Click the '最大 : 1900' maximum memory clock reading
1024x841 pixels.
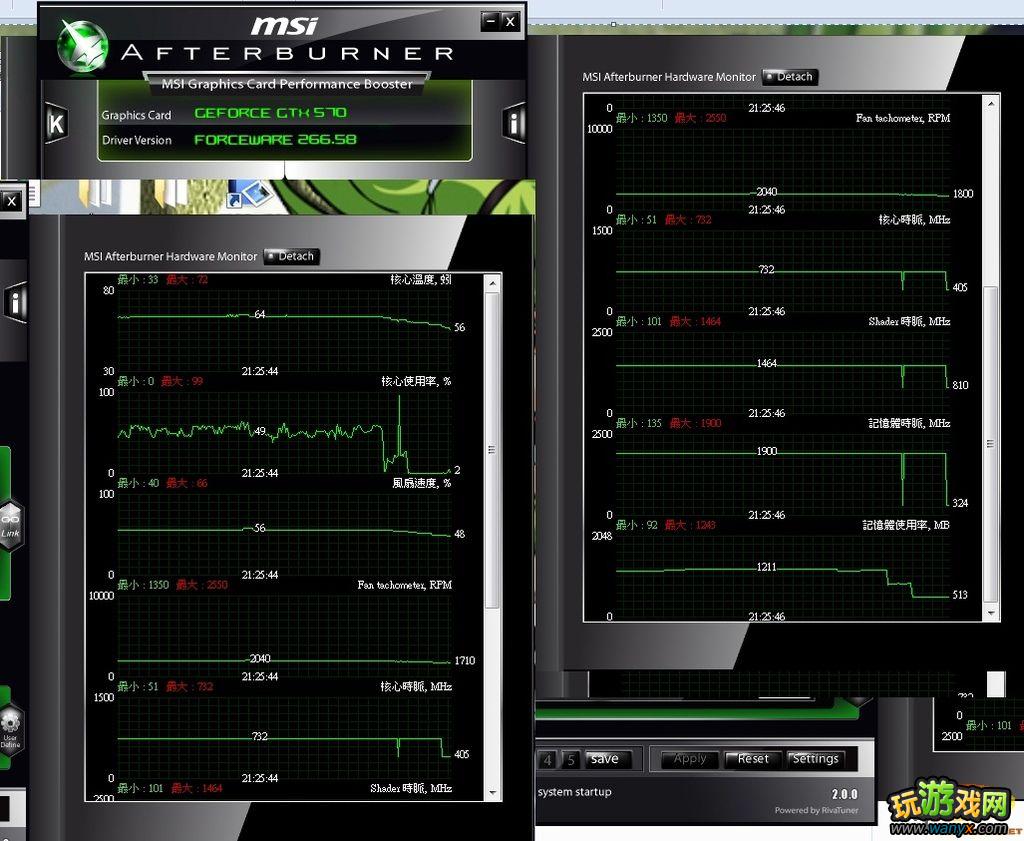pyautogui.click(x=695, y=423)
